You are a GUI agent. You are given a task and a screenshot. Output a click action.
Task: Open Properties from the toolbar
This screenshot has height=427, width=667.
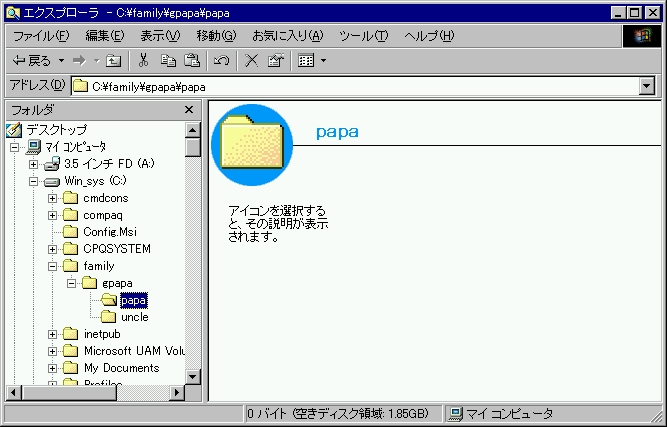[x=275, y=61]
